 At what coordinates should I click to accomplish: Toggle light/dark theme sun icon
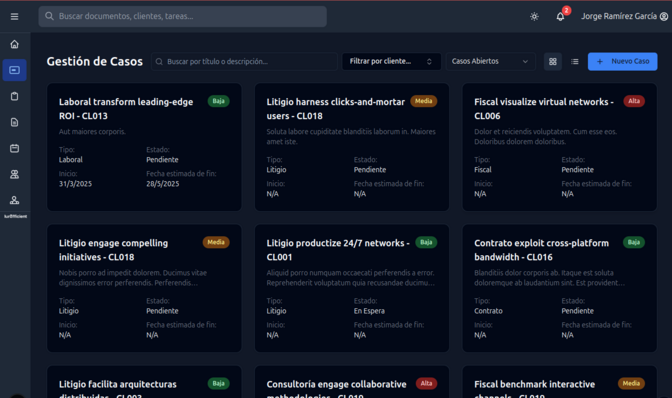tap(534, 17)
